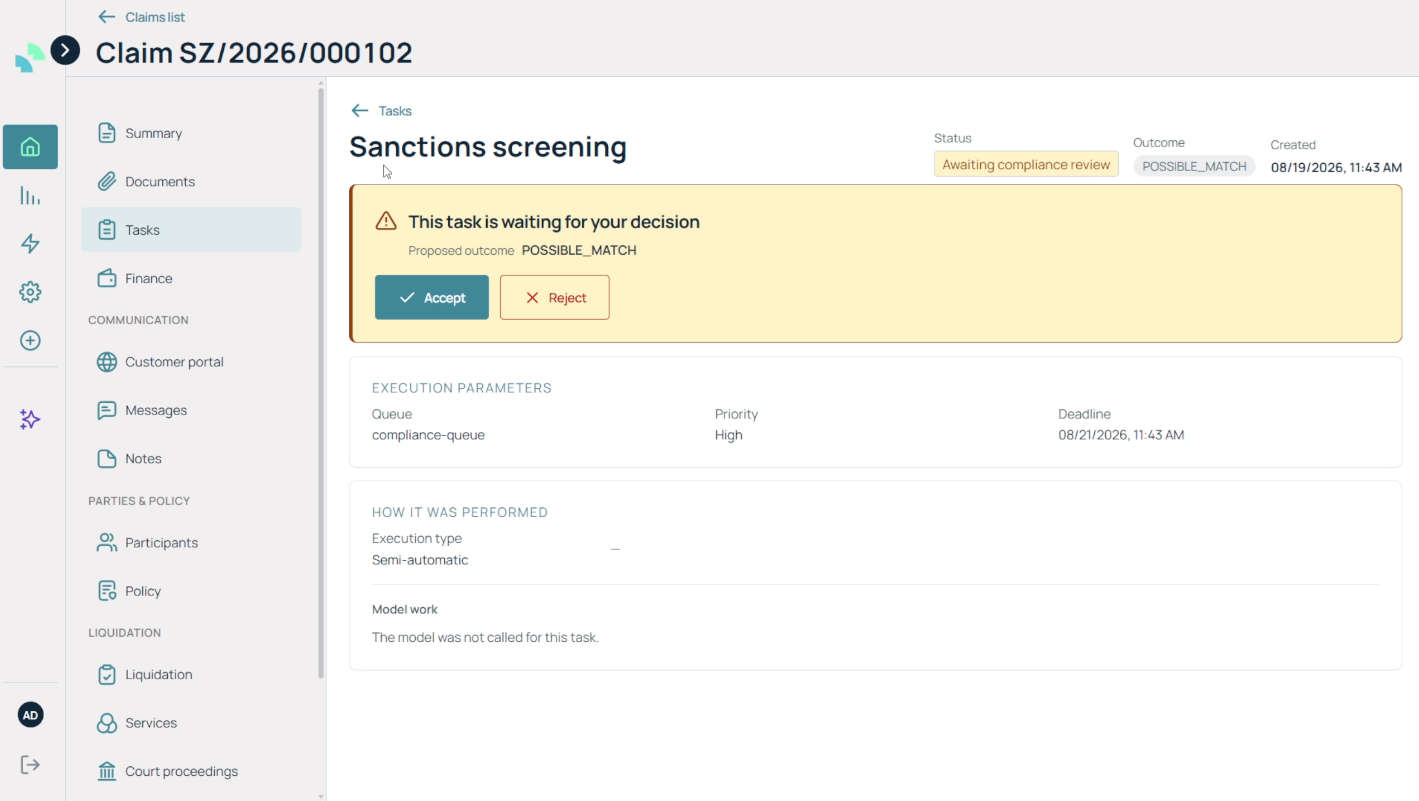Click the proposed outcome POSSIBLE_MATCH in banner

579,250
